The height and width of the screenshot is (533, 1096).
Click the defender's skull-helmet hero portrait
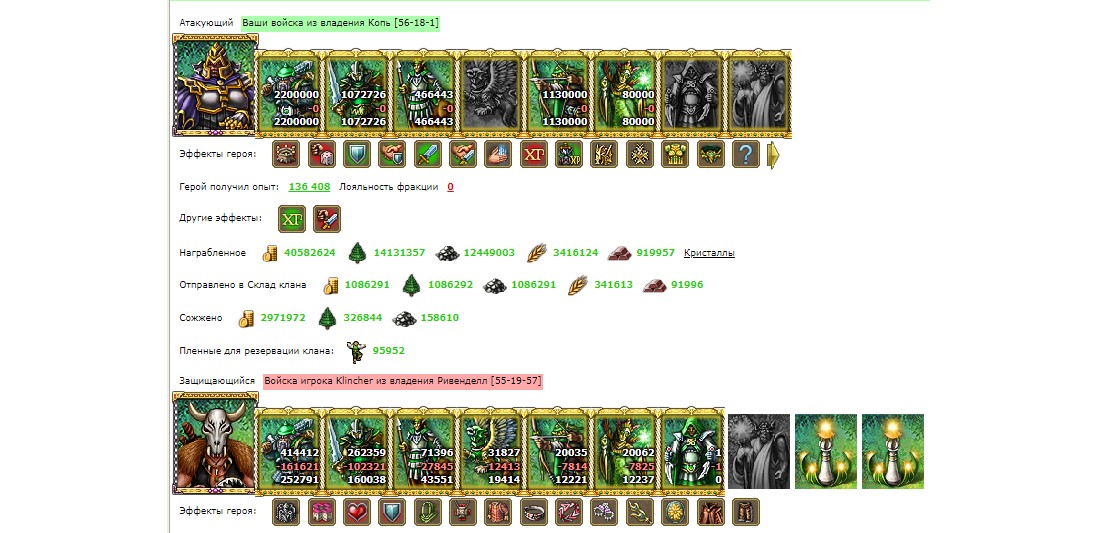point(215,443)
